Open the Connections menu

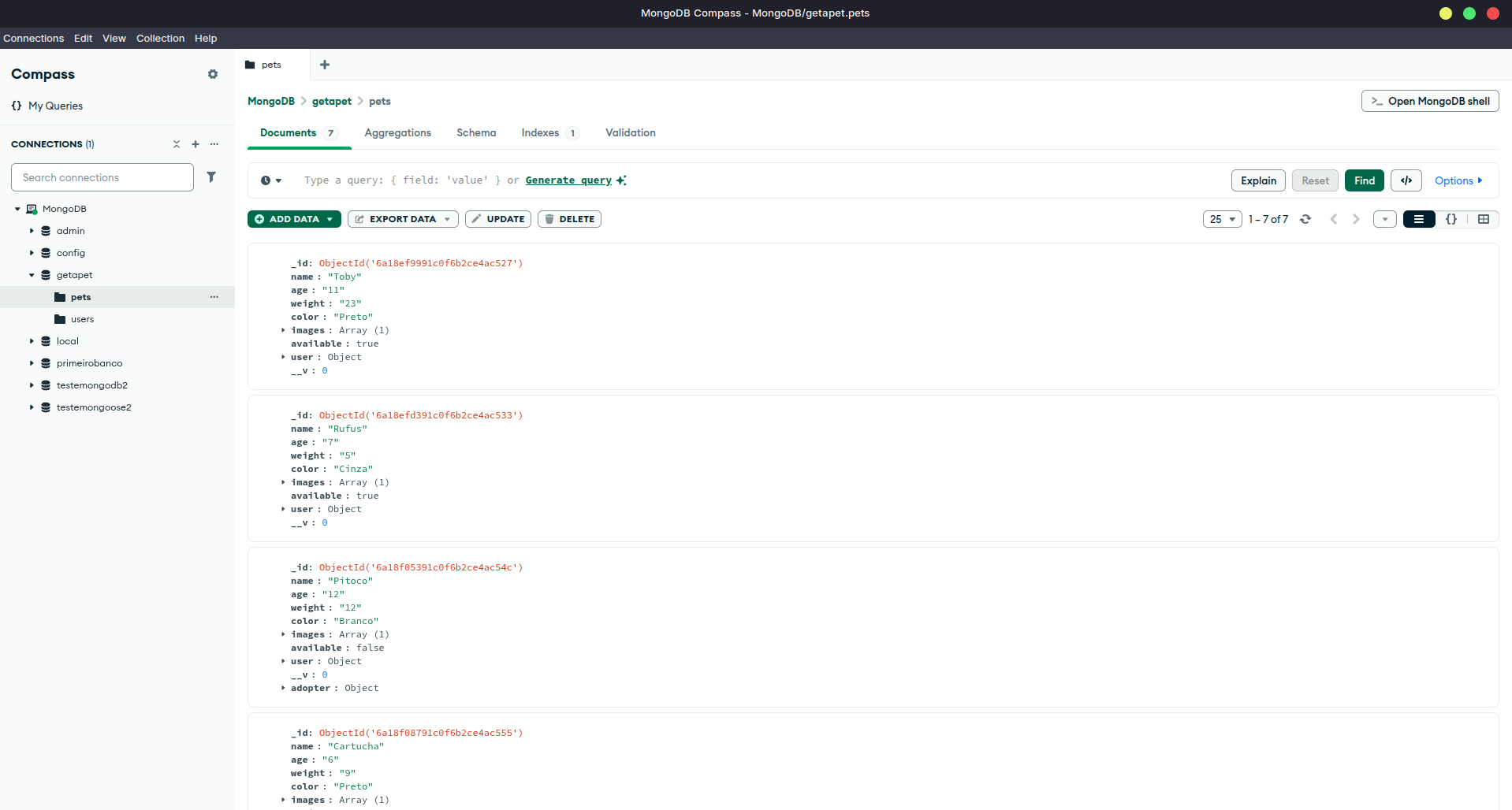coord(33,38)
